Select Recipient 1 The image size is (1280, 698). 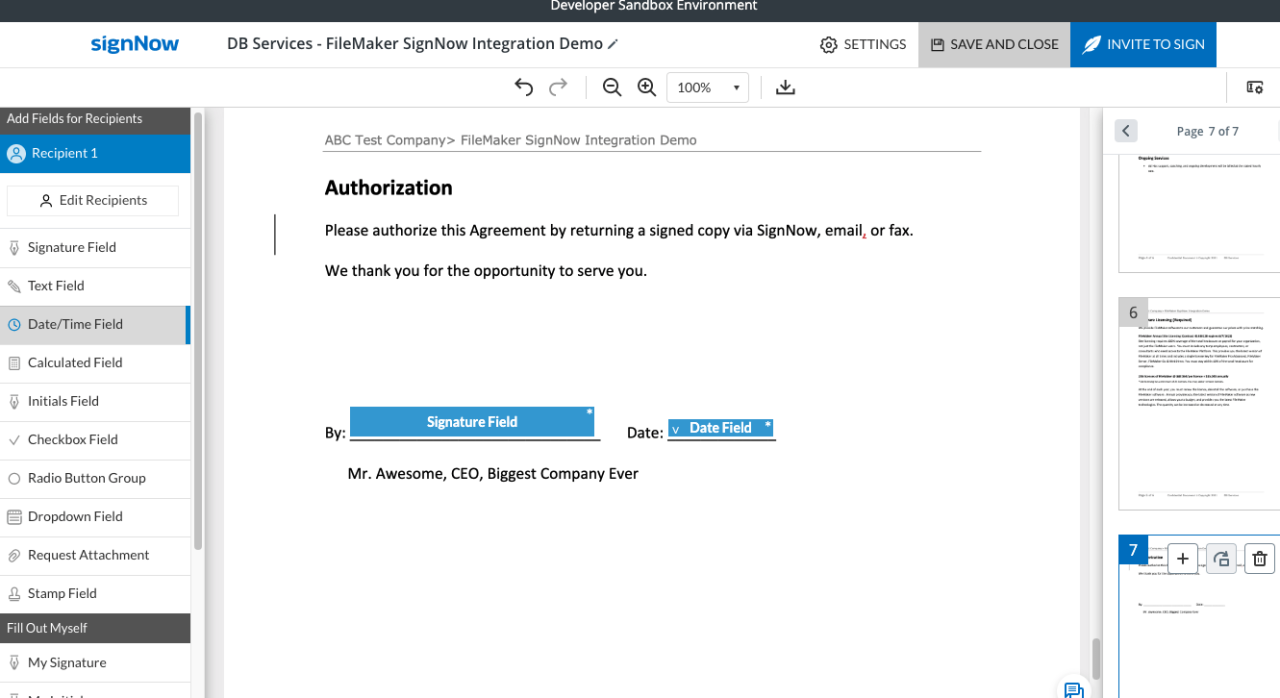click(95, 153)
